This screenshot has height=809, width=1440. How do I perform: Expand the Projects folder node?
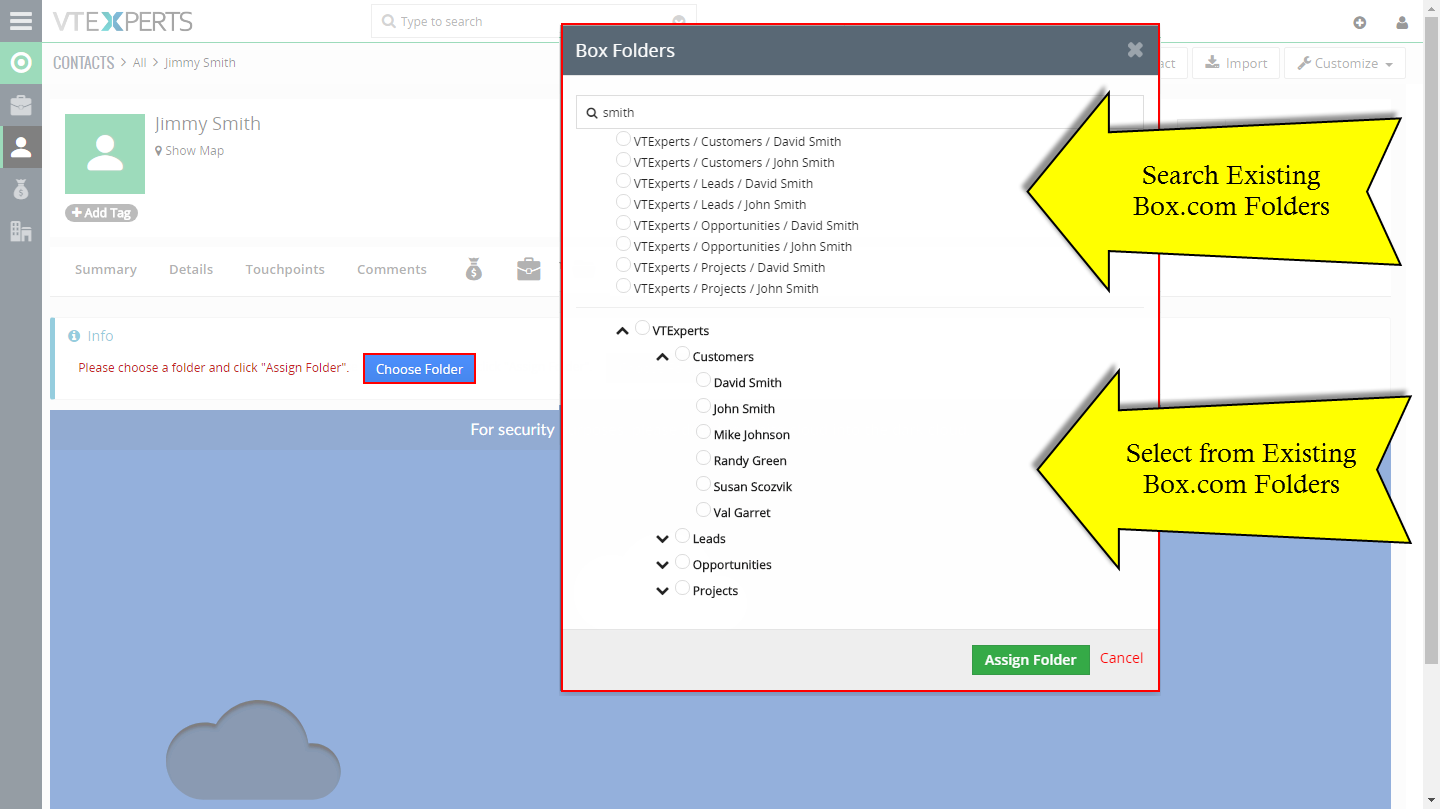pyautogui.click(x=662, y=591)
